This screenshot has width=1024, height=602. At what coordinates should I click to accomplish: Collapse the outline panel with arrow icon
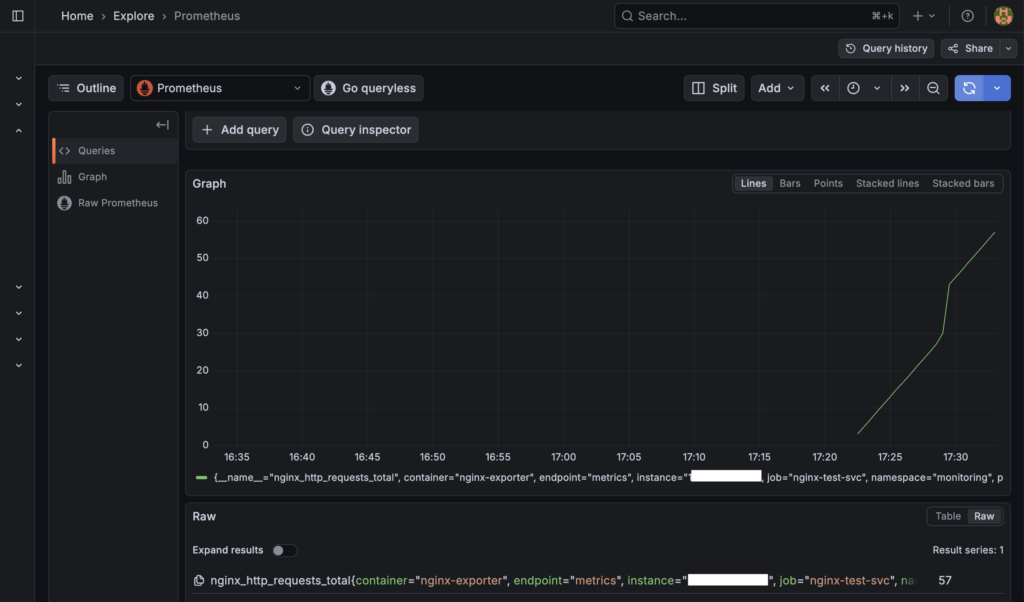162,125
